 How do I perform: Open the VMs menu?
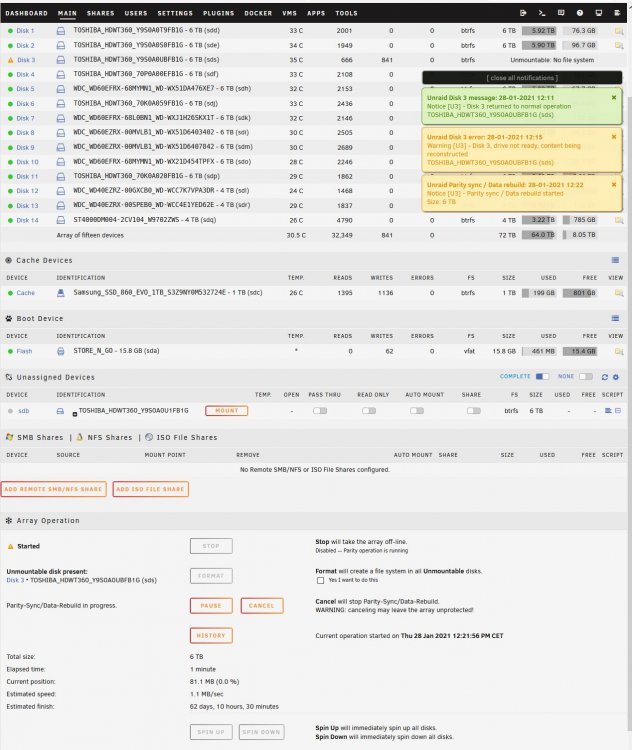pyautogui.click(x=289, y=13)
